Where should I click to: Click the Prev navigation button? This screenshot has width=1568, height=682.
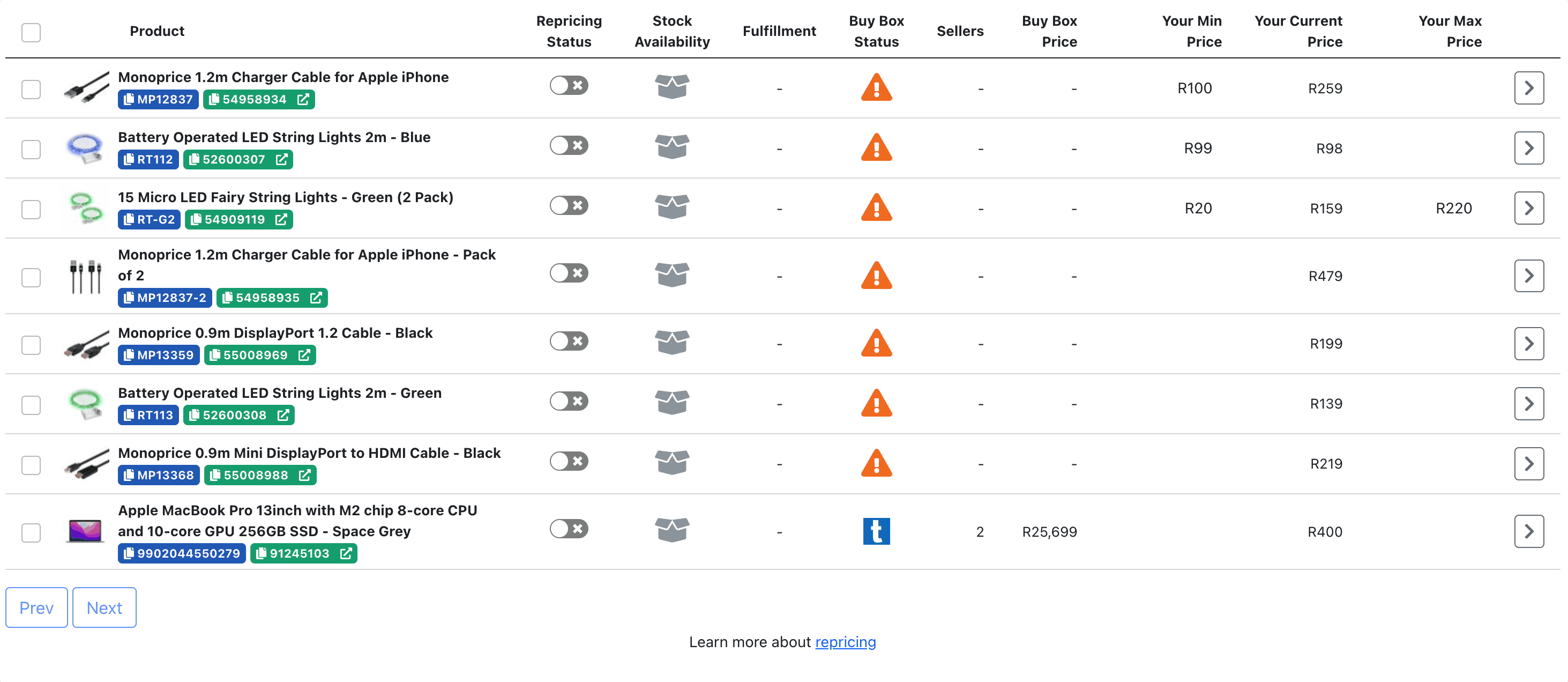[37, 607]
